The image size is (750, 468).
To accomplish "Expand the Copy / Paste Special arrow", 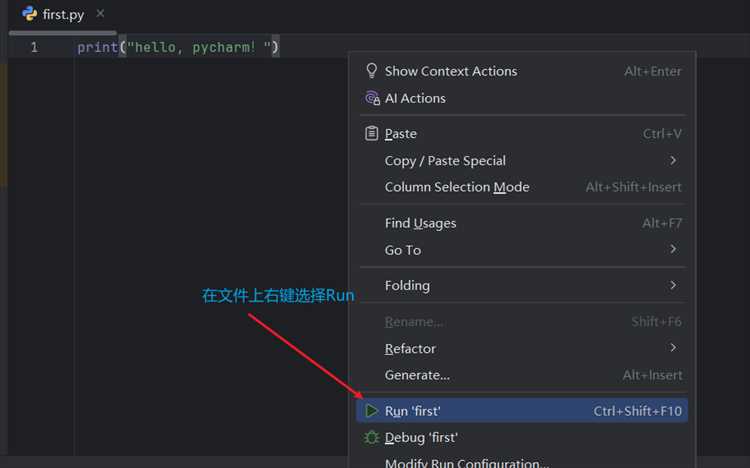I will pyautogui.click(x=673, y=160).
